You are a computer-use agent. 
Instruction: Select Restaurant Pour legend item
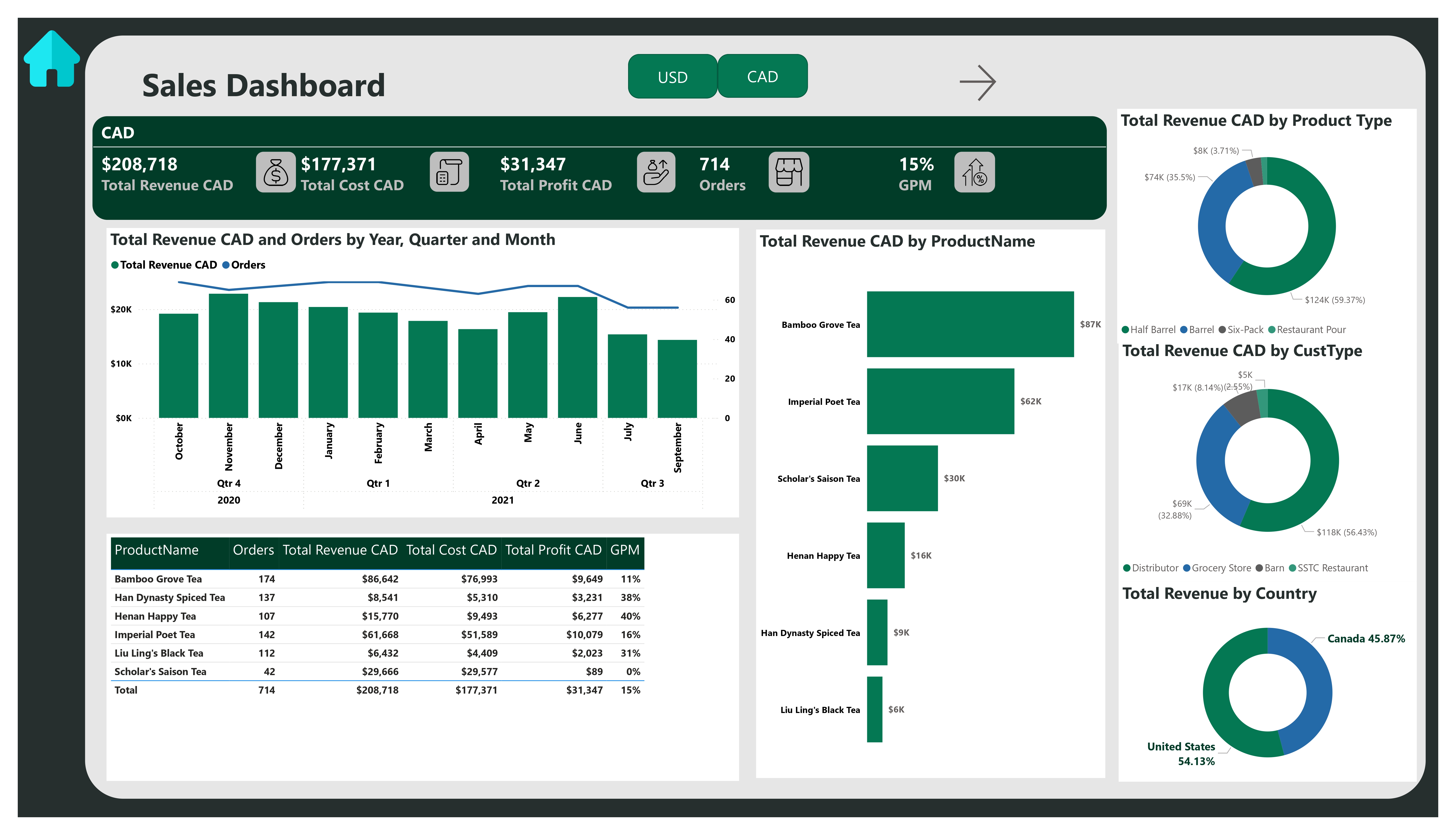(x=1308, y=330)
